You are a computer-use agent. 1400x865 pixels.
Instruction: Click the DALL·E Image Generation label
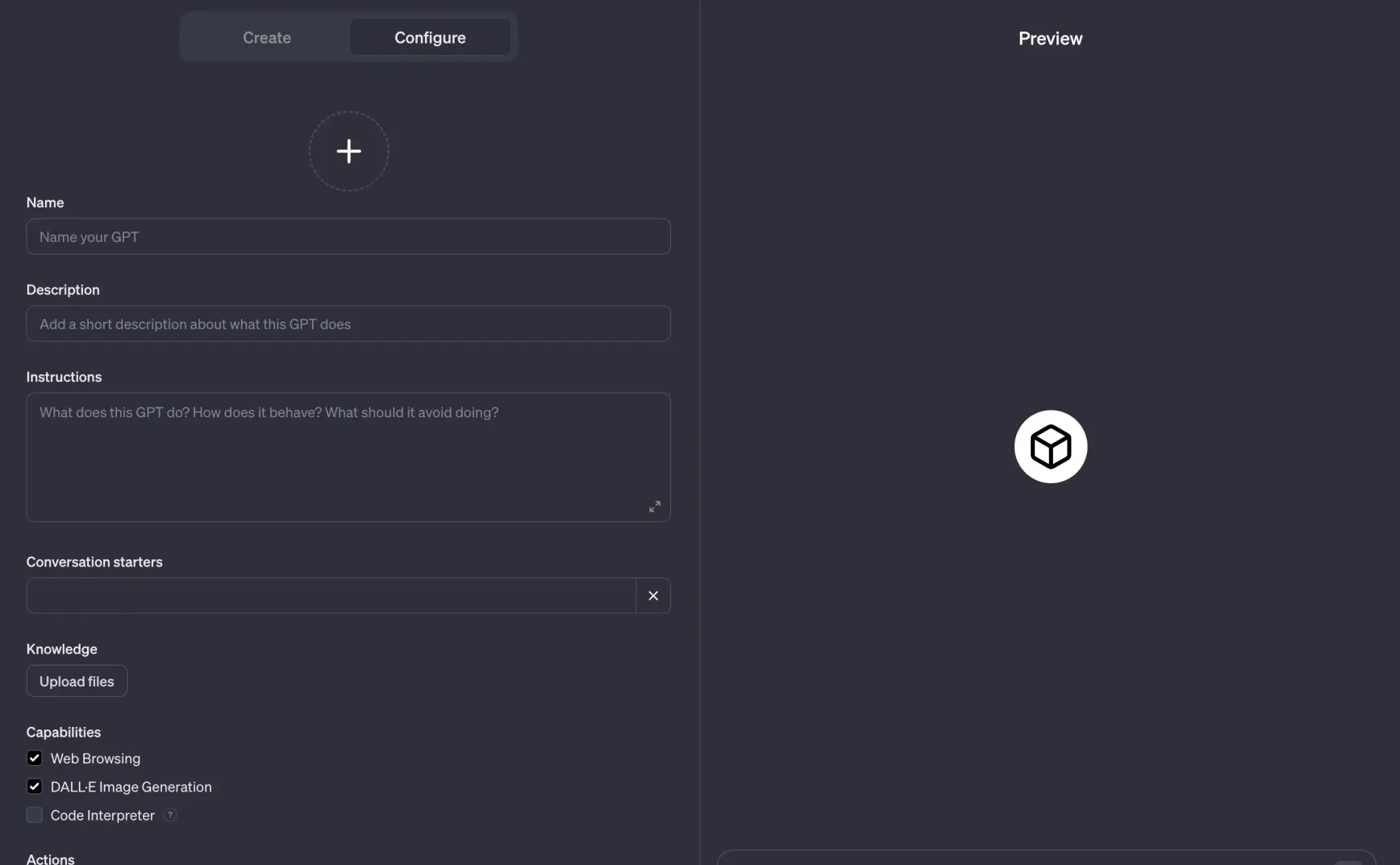131,787
